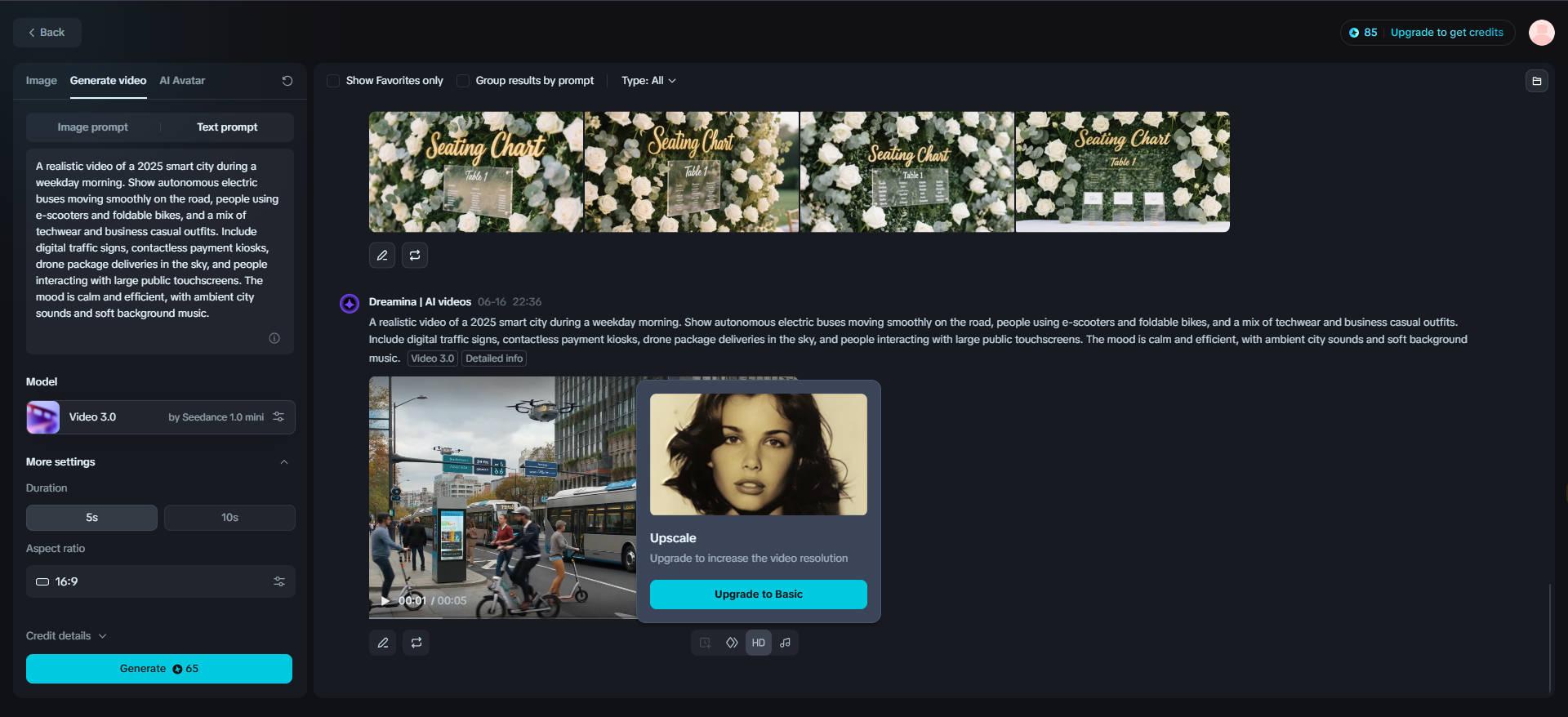Select the 10s duration option

[229, 518]
